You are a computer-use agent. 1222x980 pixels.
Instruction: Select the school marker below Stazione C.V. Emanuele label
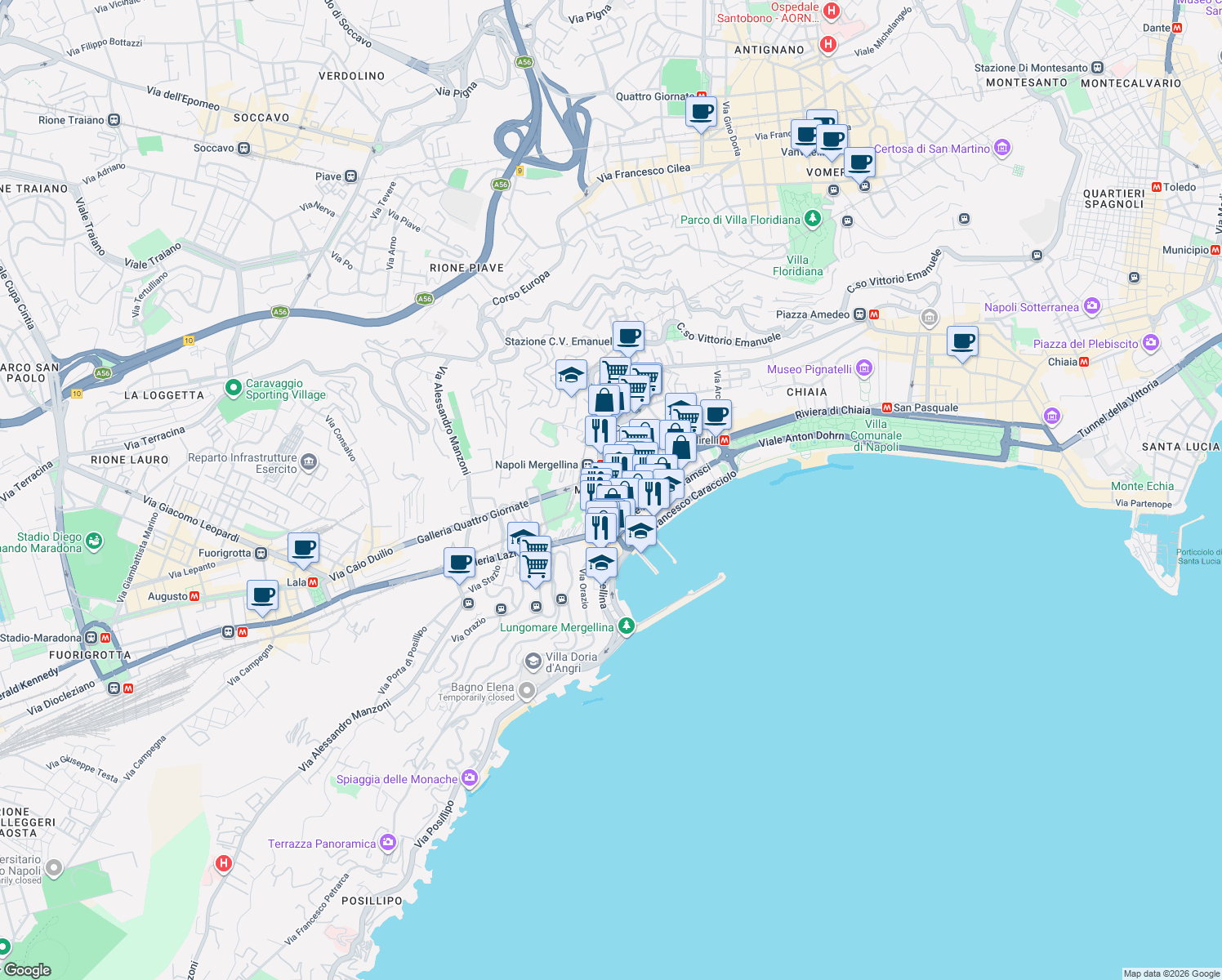[571, 376]
